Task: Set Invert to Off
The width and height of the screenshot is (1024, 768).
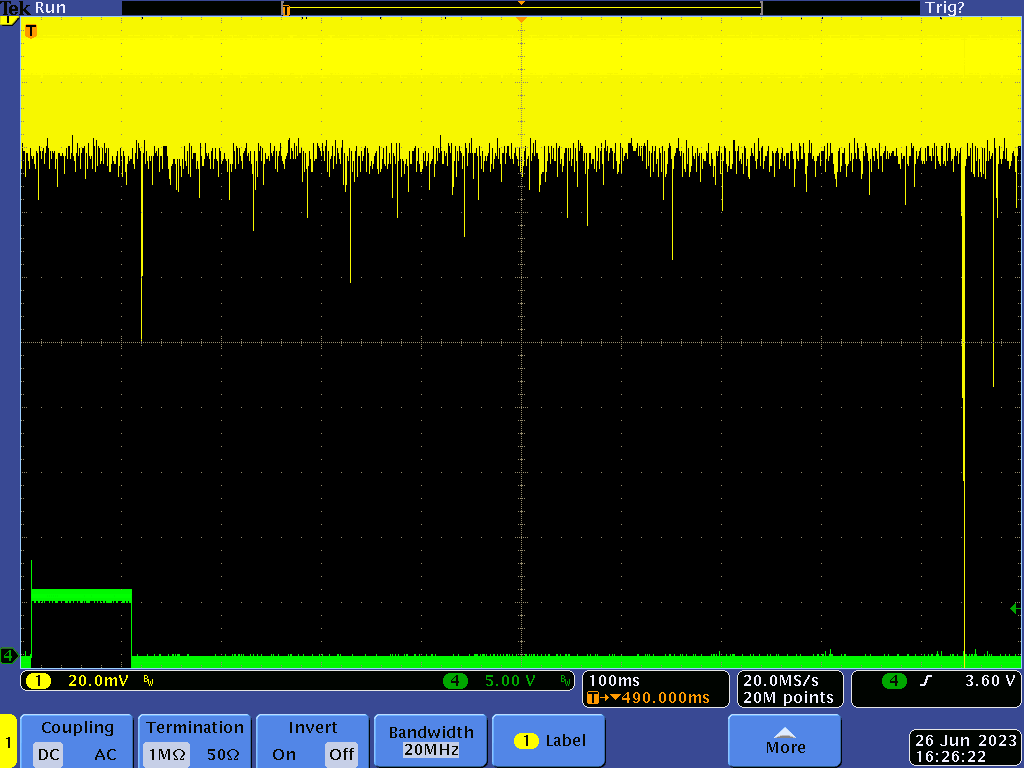Action: click(342, 755)
